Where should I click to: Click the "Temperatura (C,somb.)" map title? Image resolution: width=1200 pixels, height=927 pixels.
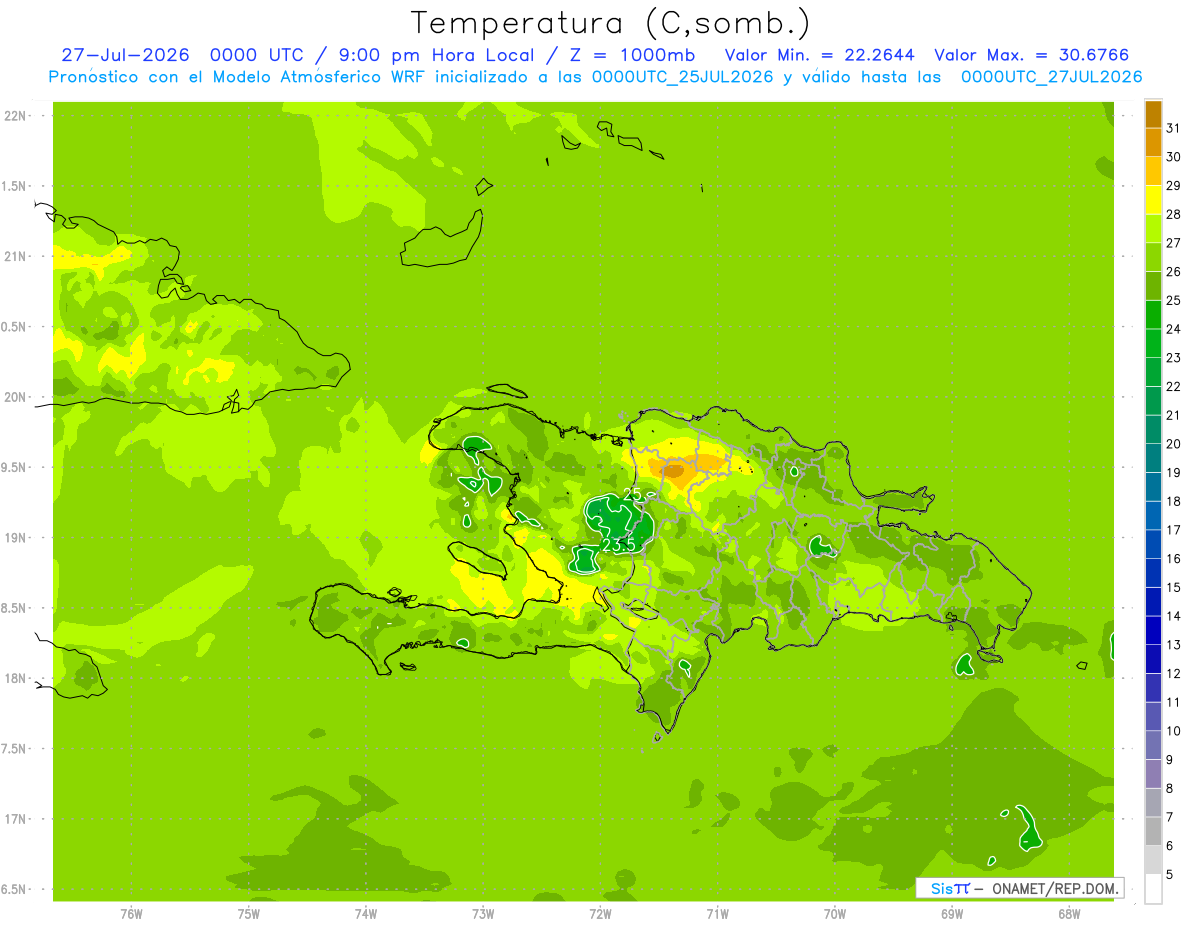[x=610, y=24]
